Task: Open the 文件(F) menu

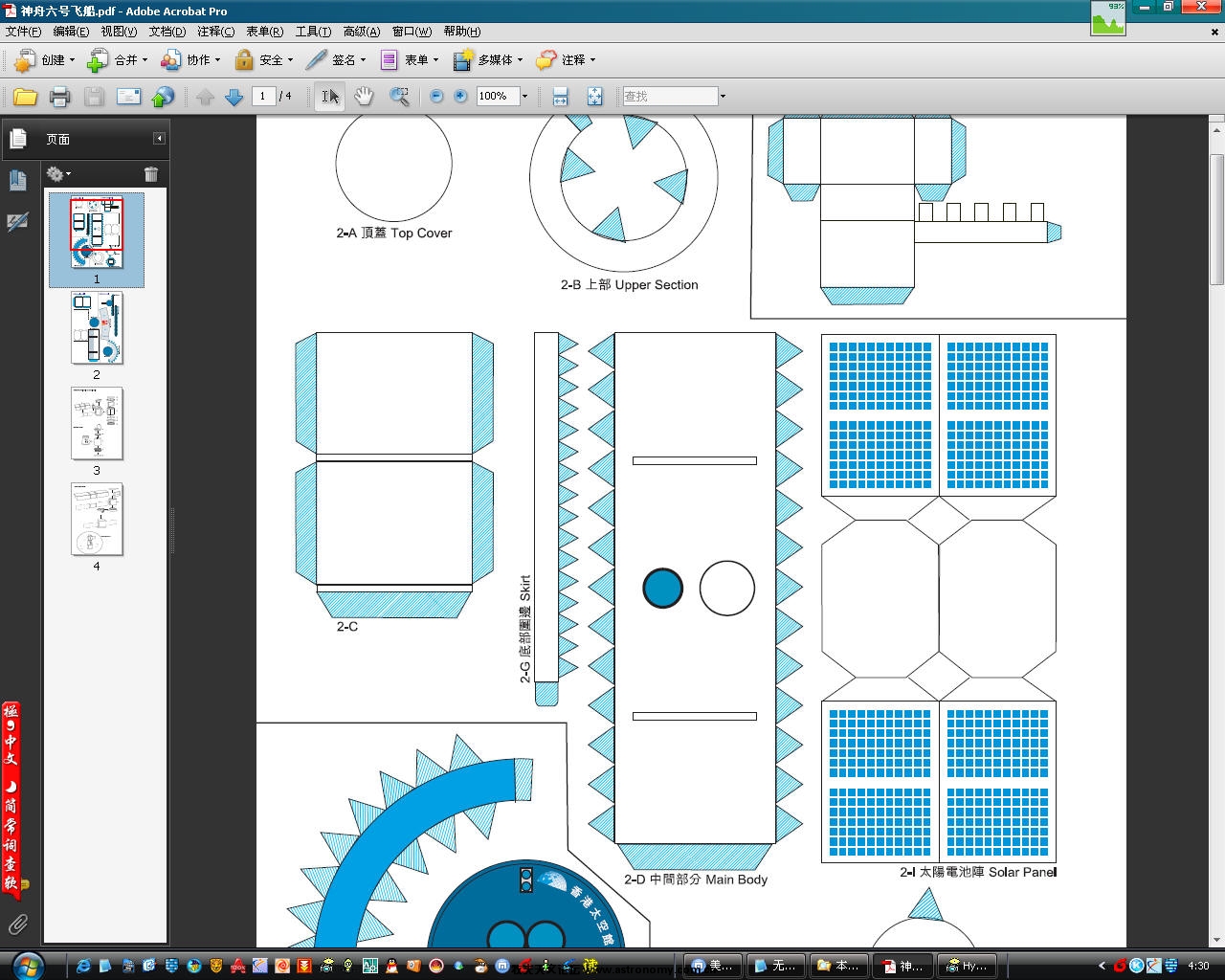Action: (24, 32)
